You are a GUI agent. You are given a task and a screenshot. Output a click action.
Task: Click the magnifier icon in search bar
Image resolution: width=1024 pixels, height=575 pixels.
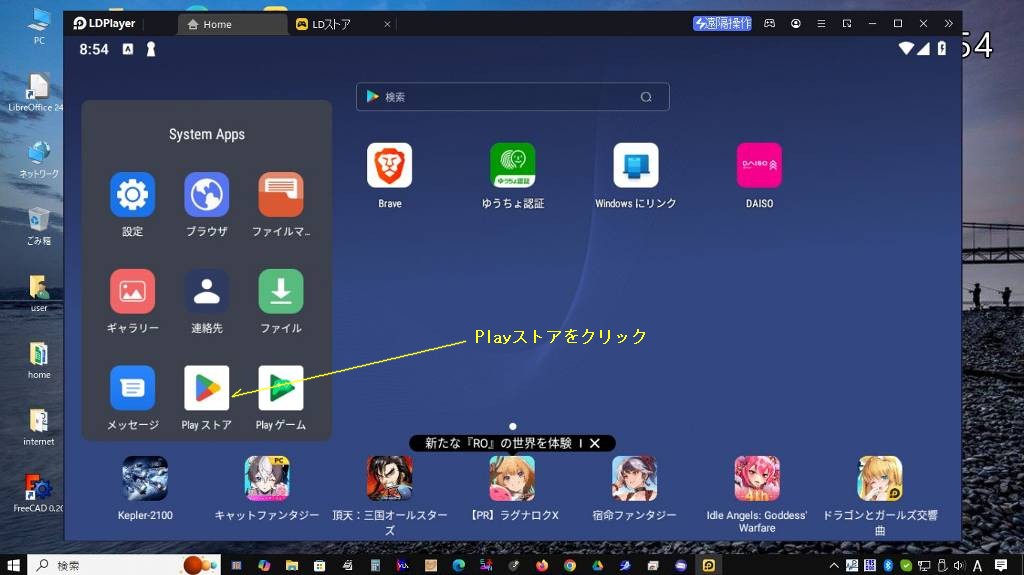tap(646, 97)
